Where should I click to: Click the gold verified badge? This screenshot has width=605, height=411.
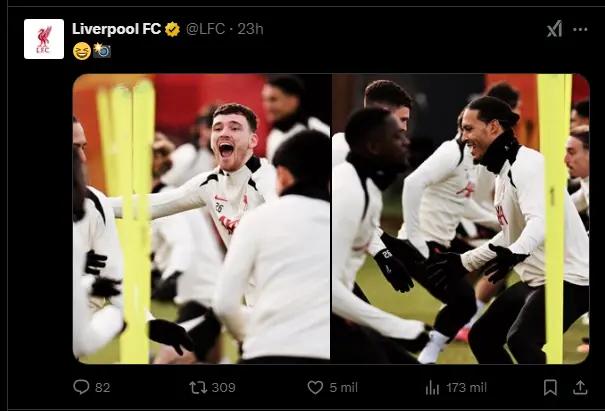(172, 29)
